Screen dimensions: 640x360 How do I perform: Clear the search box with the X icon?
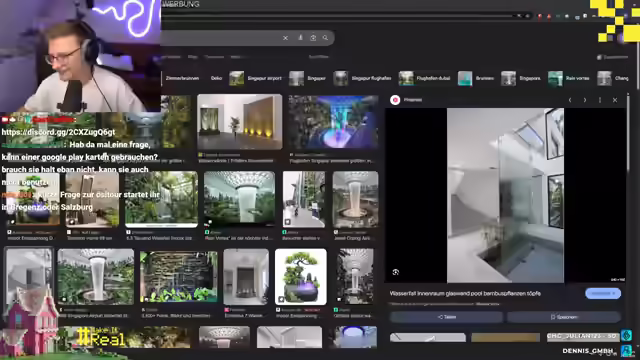285,38
